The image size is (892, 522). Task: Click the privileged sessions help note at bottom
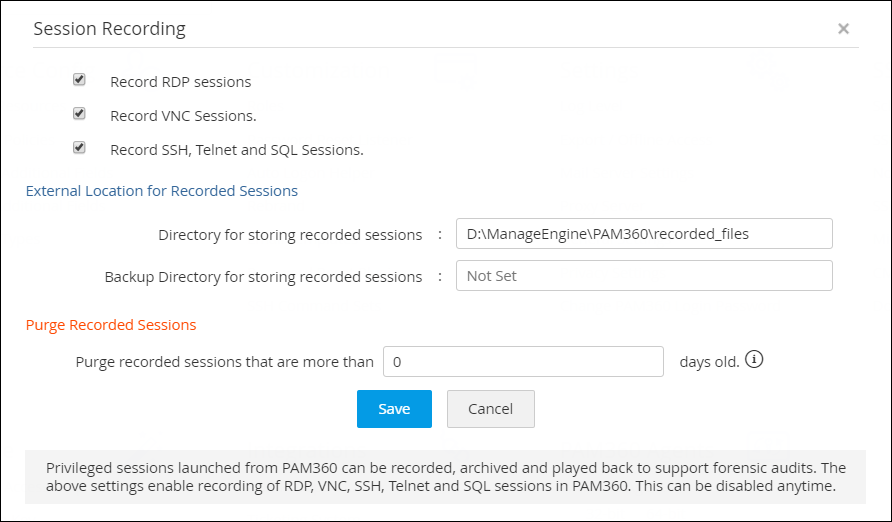[x=445, y=477]
